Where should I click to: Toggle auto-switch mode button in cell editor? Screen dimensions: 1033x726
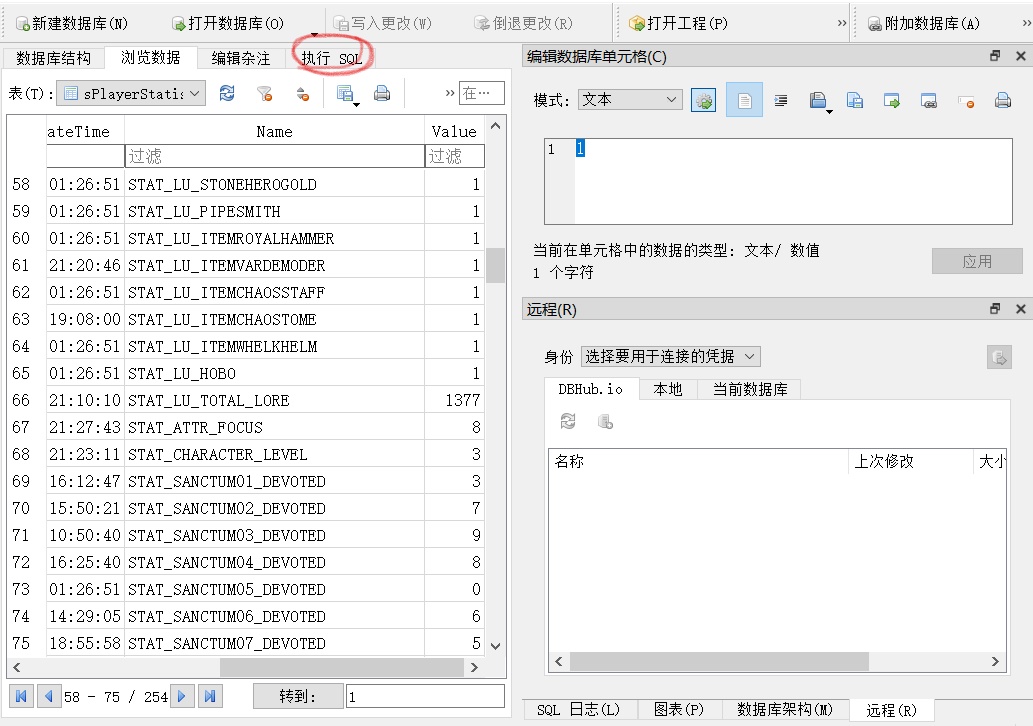704,100
